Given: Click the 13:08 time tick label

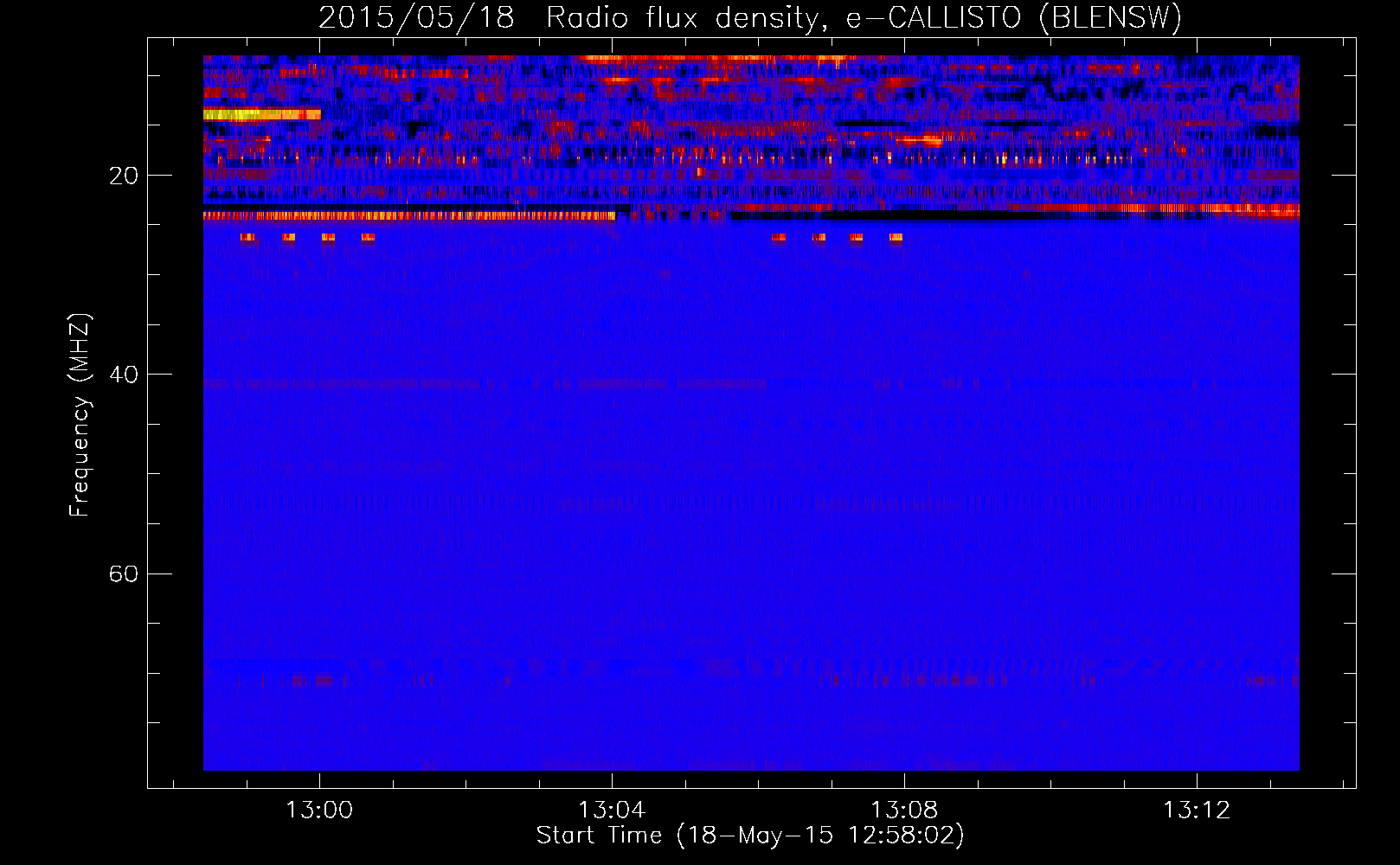Looking at the screenshot, I should 904,811.
